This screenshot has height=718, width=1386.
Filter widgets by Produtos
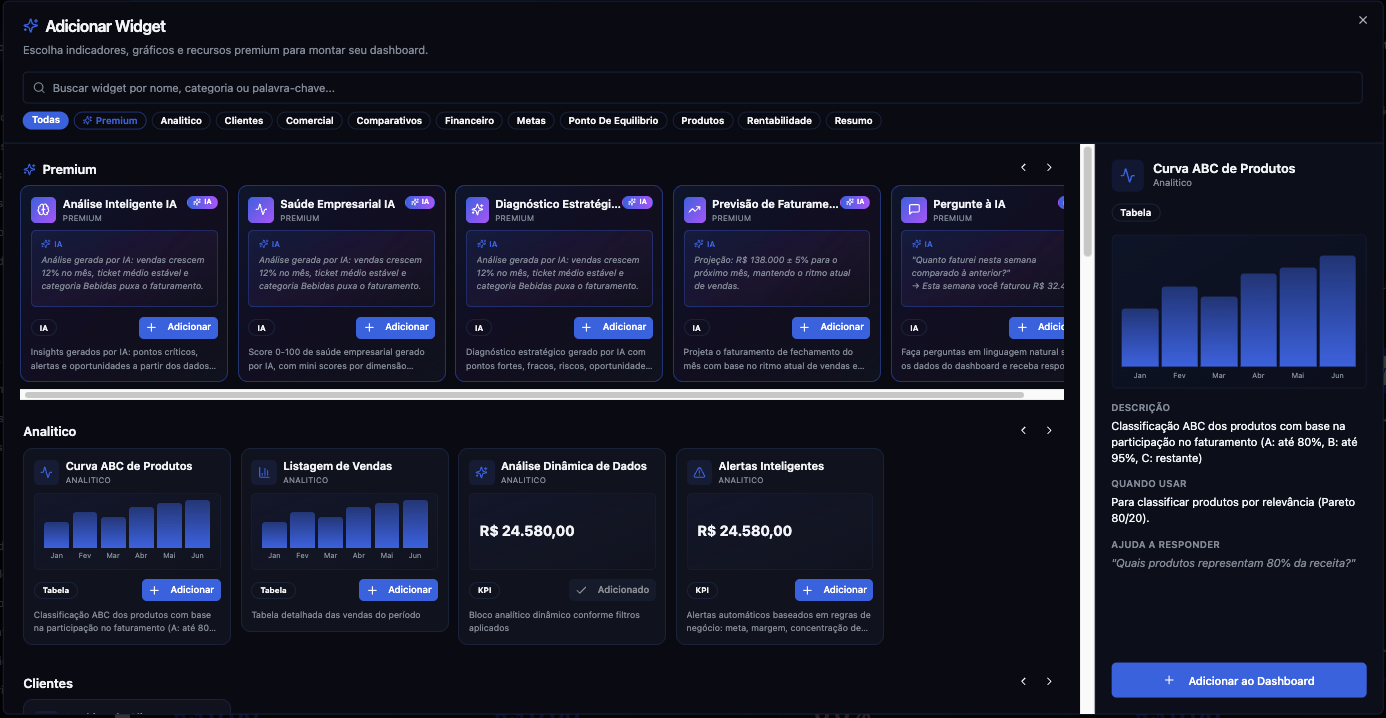pos(702,121)
